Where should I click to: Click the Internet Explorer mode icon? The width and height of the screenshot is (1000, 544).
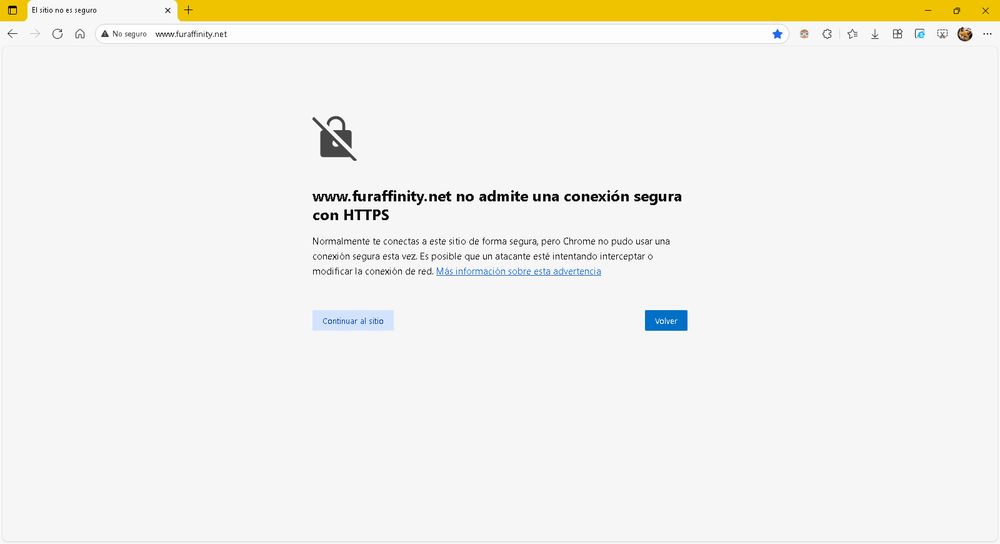click(920, 34)
